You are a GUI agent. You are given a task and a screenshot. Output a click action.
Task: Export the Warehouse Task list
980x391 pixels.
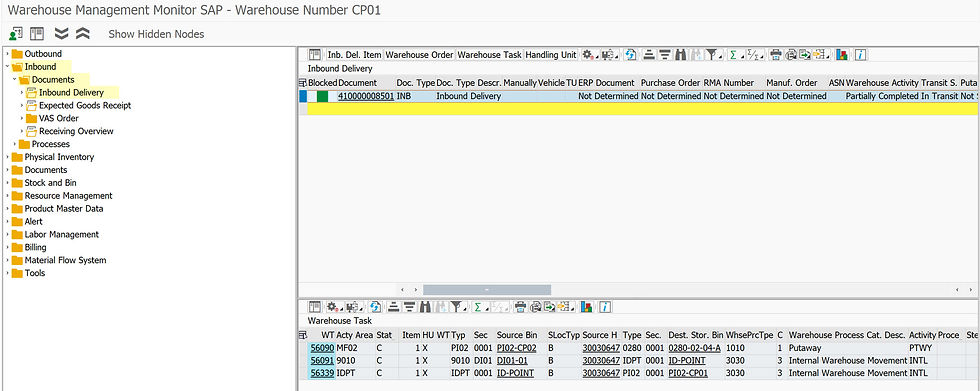coord(549,307)
